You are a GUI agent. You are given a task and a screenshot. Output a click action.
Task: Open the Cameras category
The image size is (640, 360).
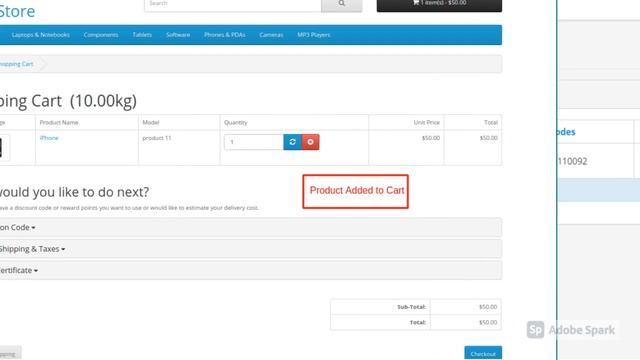click(271, 35)
